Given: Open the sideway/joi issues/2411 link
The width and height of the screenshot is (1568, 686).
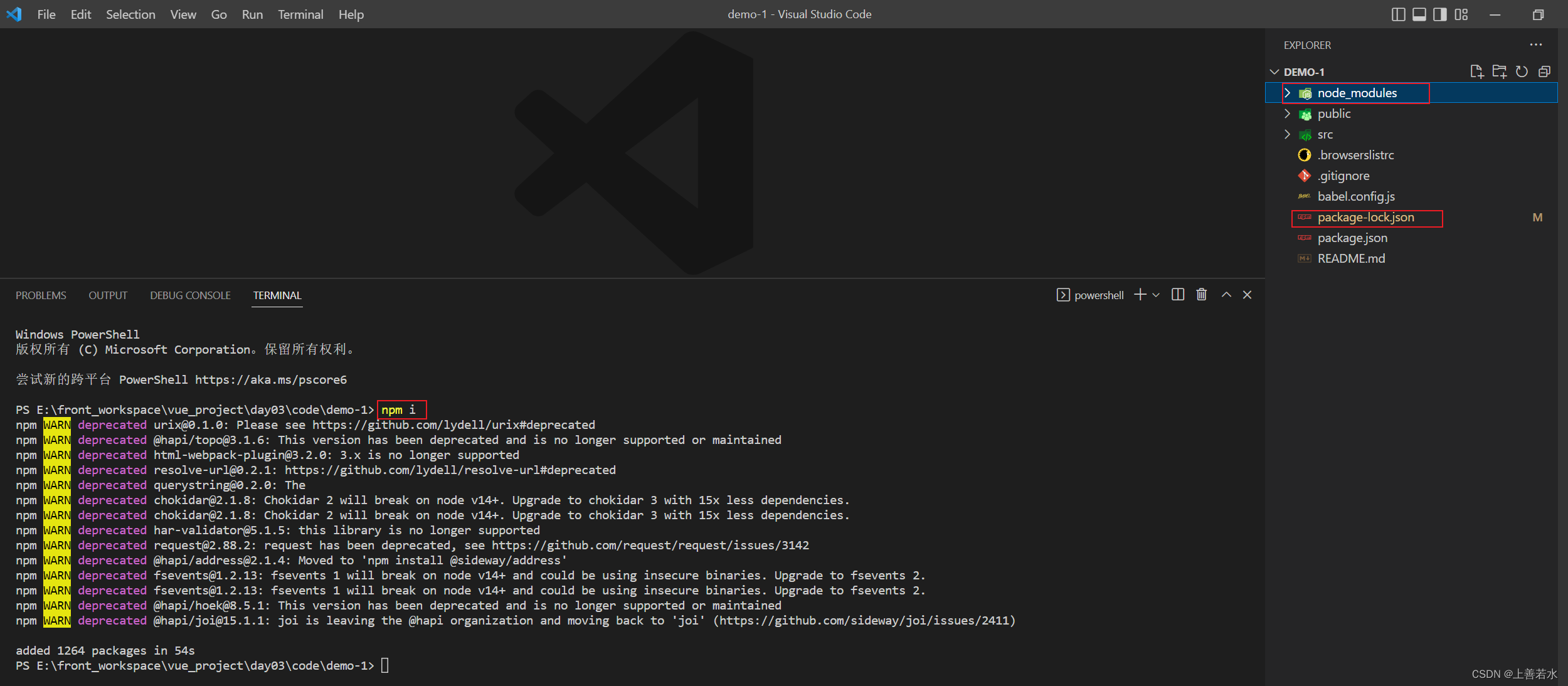Looking at the screenshot, I should tap(864, 620).
